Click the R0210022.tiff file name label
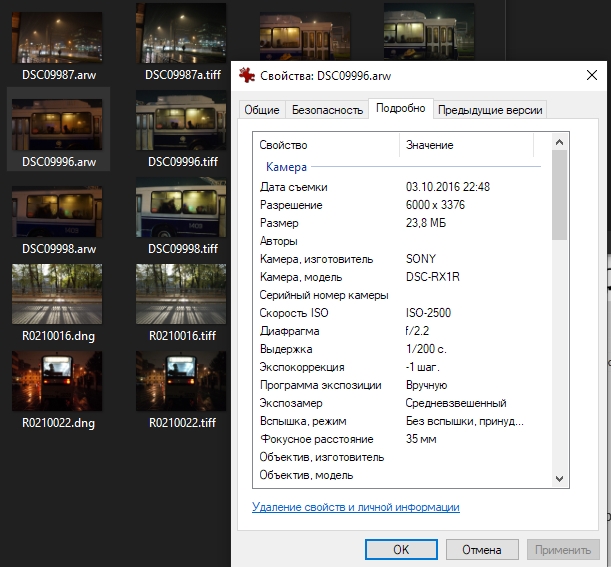Image resolution: width=611 pixels, height=567 pixels. [182, 423]
